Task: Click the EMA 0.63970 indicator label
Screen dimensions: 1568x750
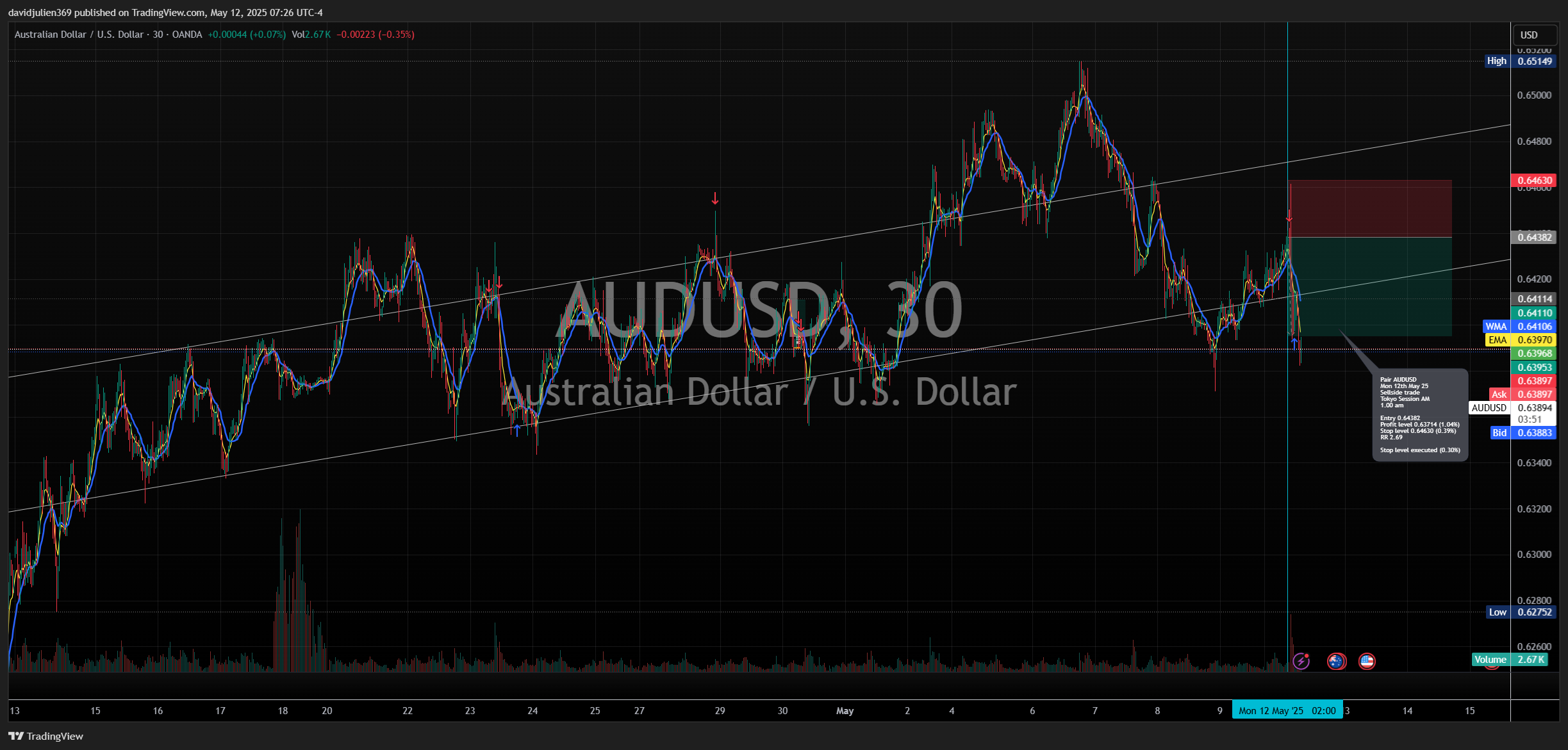Action: (x=1521, y=339)
